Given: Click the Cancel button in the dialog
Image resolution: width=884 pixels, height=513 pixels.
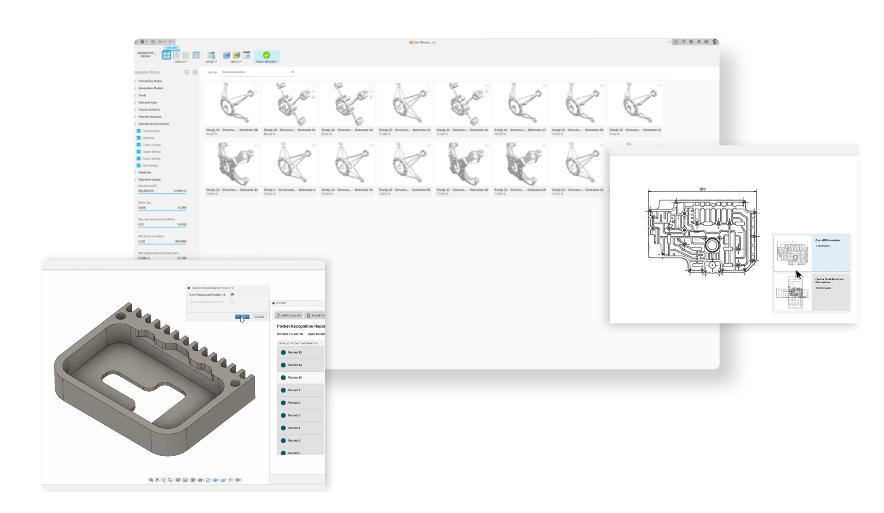Looking at the screenshot, I should [x=259, y=316].
